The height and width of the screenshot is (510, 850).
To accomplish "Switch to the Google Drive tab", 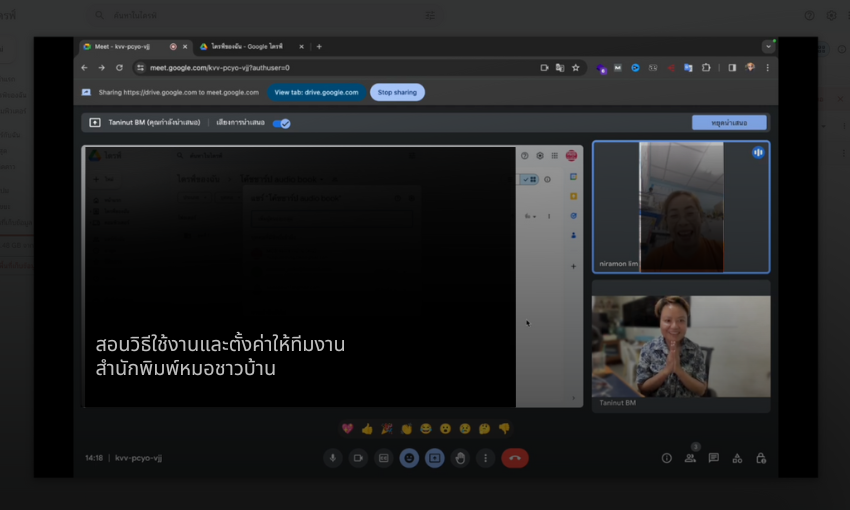I will point(240,46).
